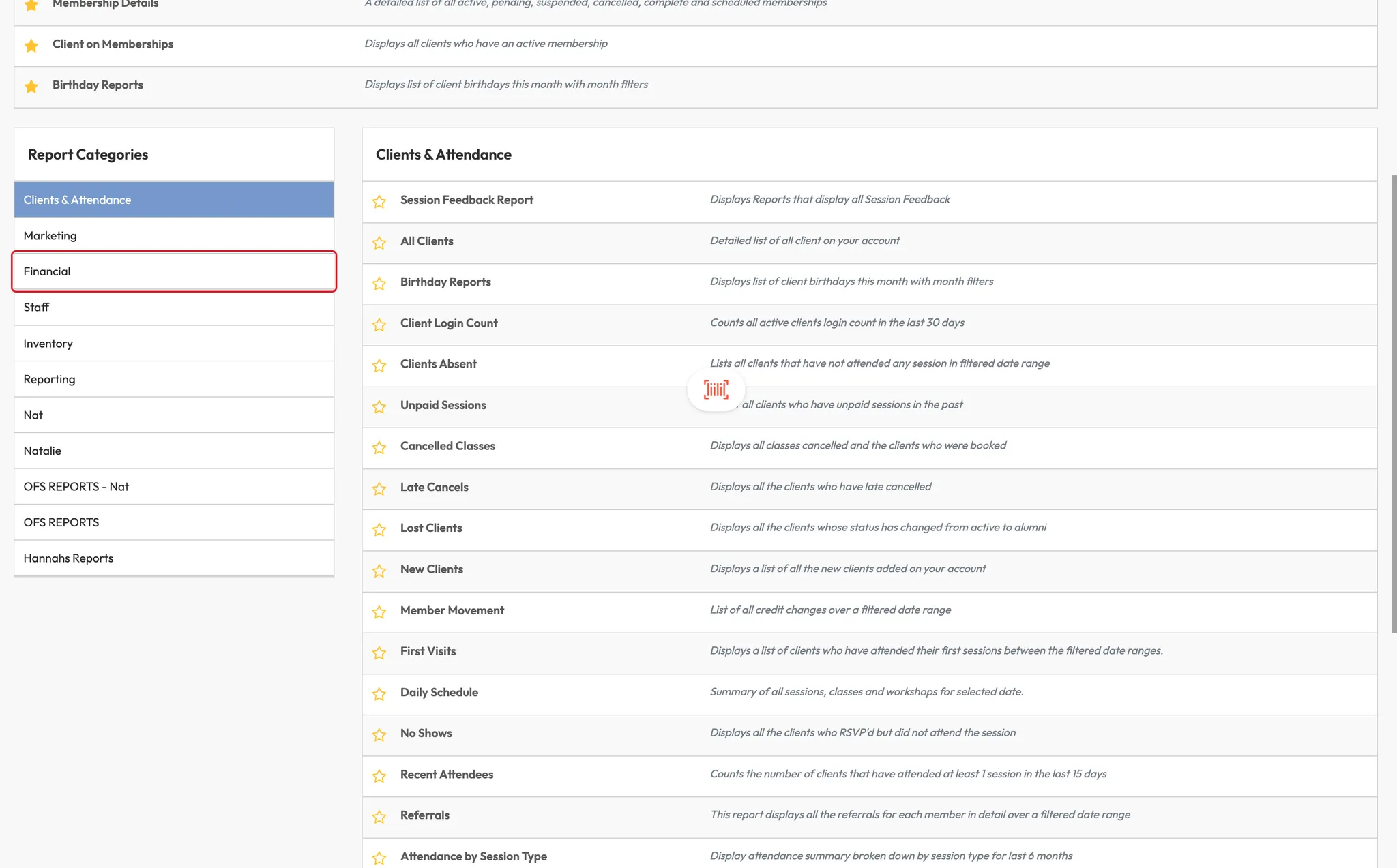The image size is (1397, 868).
Task: Remove star from top Birthday Reports
Action: [x=31, y=86]
